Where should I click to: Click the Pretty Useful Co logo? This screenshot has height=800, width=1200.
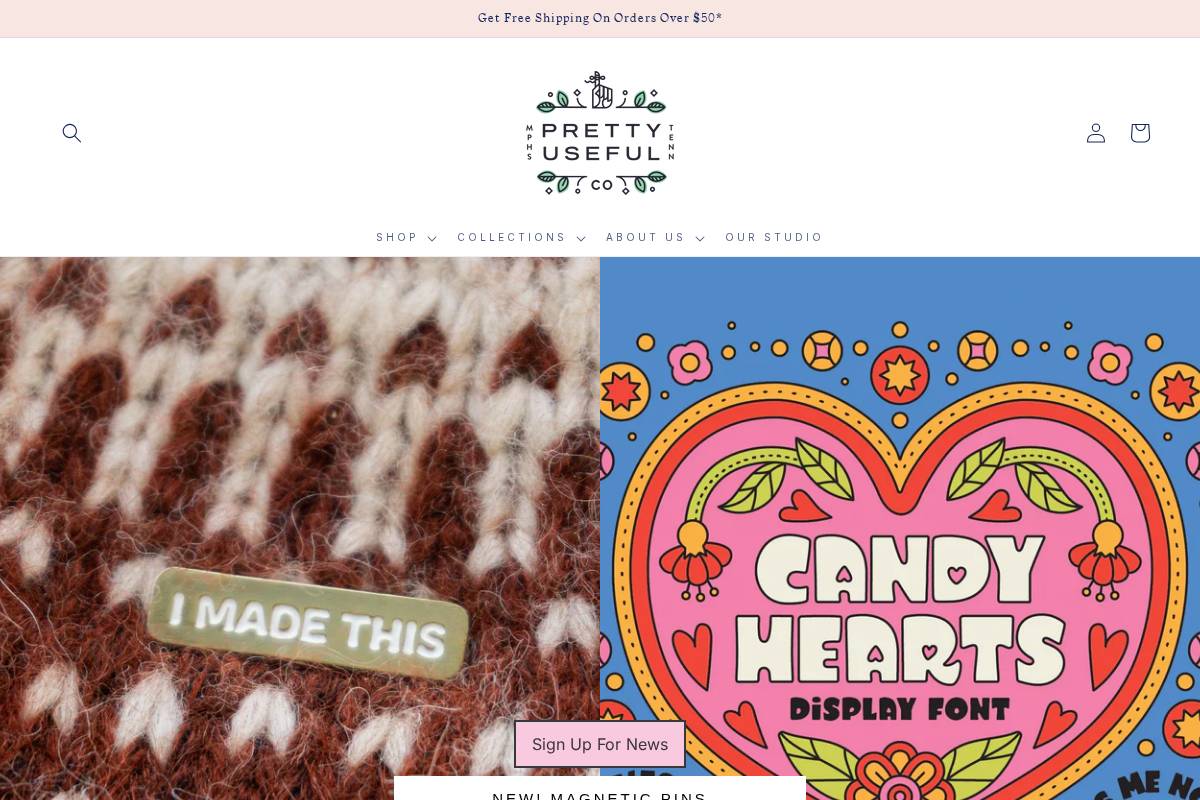pos(600,133)
